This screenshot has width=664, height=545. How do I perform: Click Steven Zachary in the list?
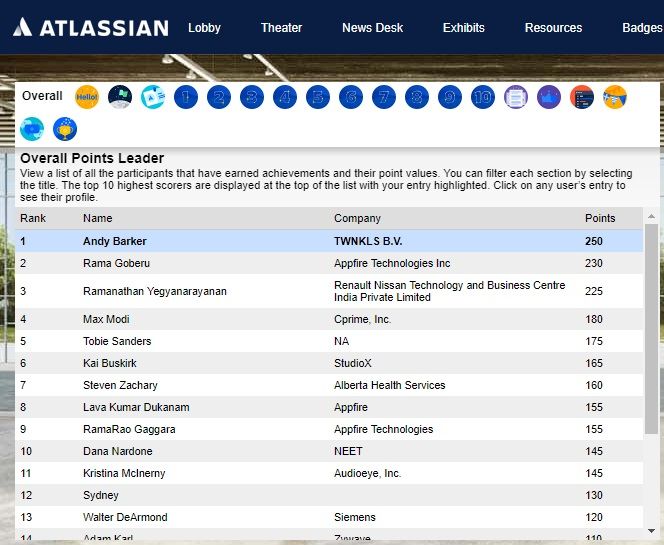click(120, 385)
